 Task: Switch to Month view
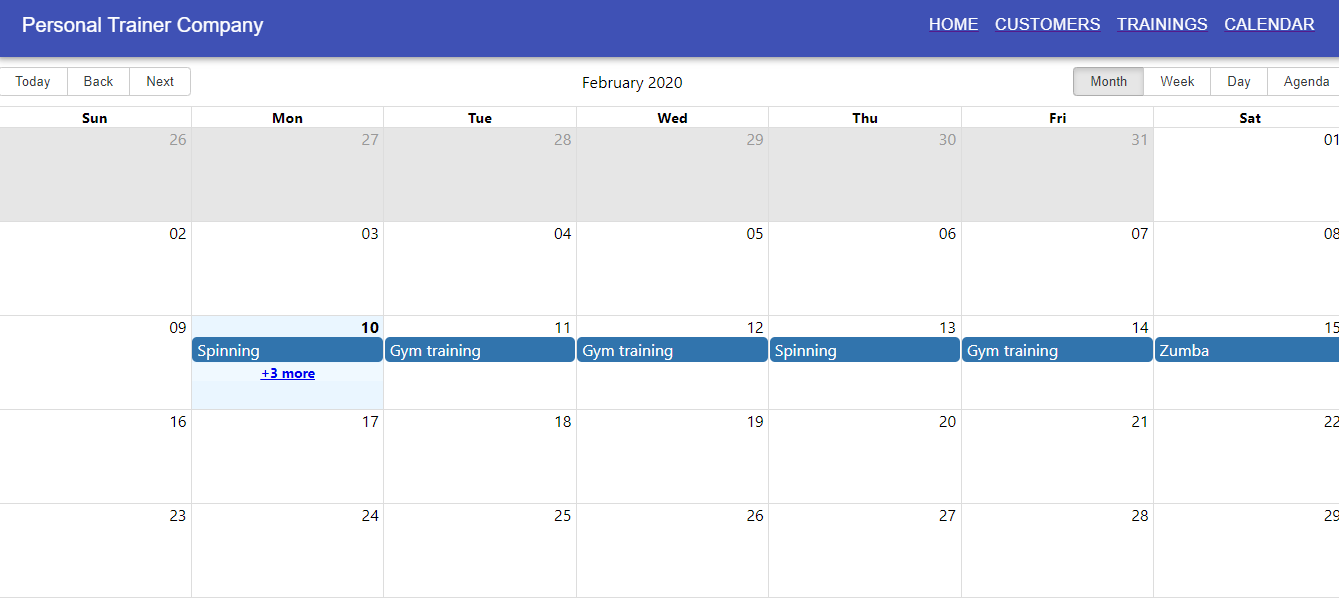point(1108,82)
